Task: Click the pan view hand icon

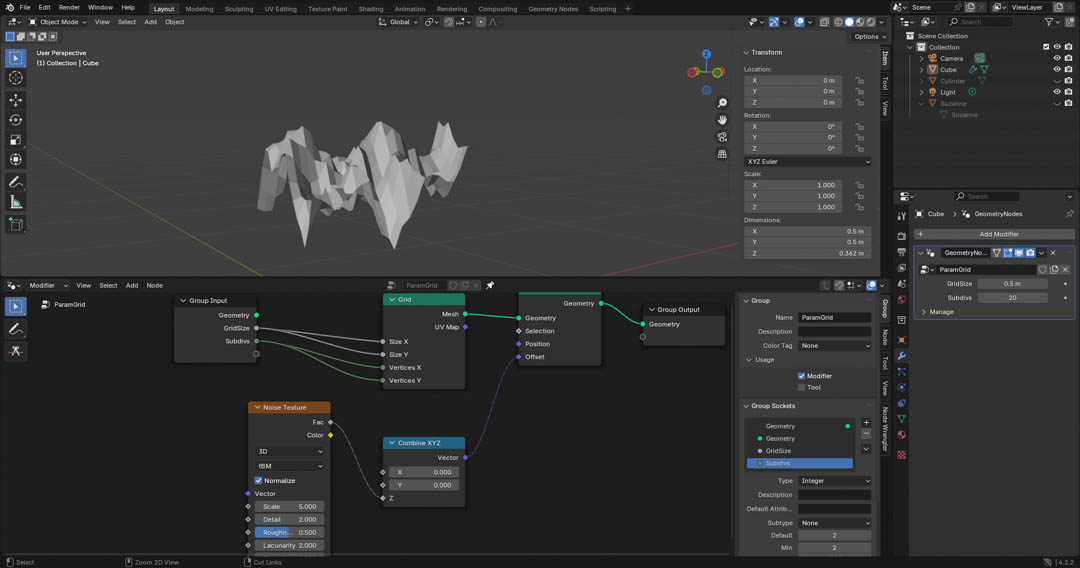Action: click(722, 120)
